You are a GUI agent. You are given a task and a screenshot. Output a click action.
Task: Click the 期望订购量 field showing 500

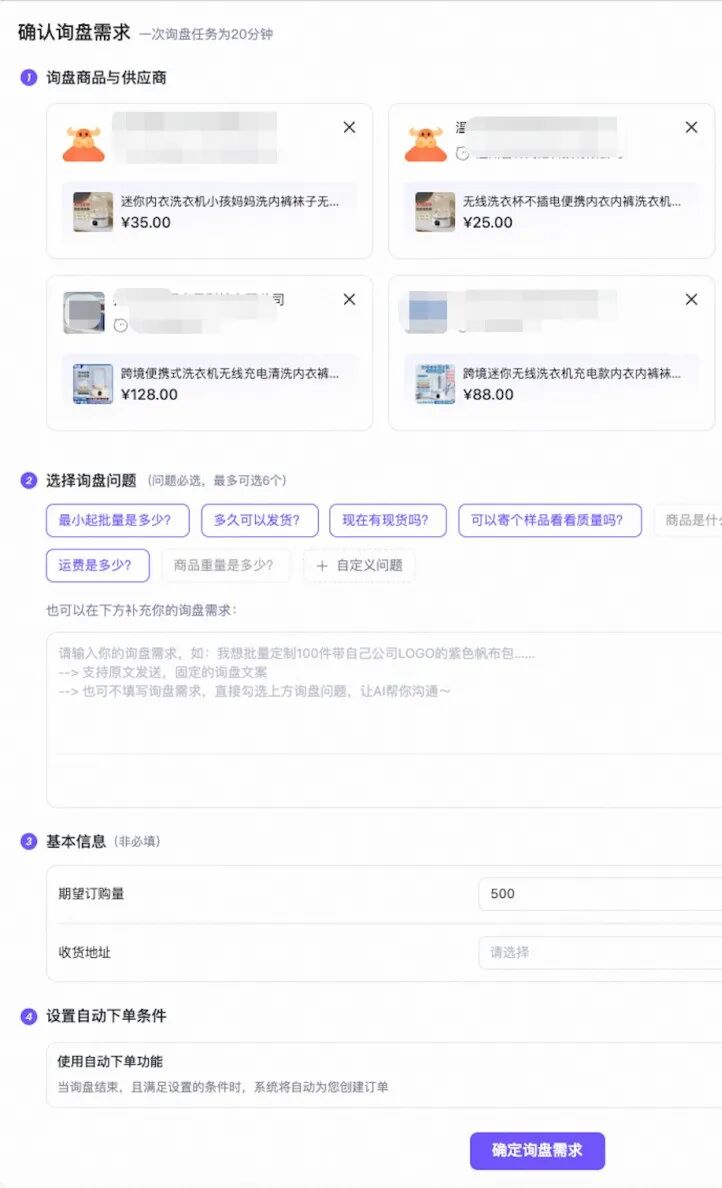click(x=600, y=894)
